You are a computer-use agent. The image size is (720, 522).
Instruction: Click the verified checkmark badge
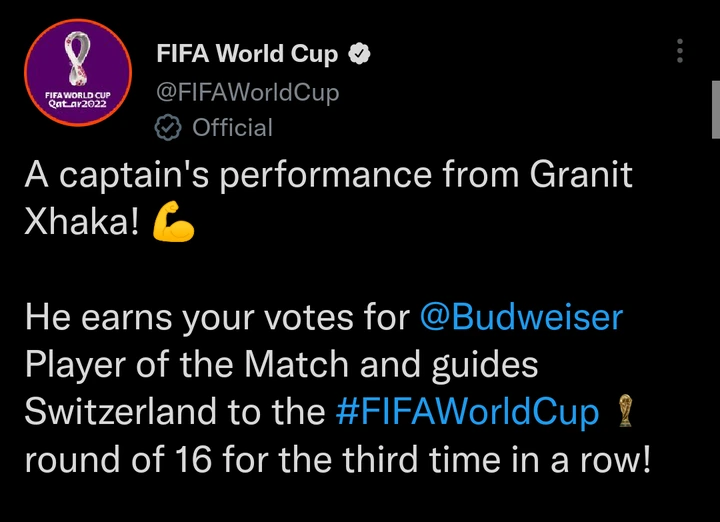(x=359, y=54)
